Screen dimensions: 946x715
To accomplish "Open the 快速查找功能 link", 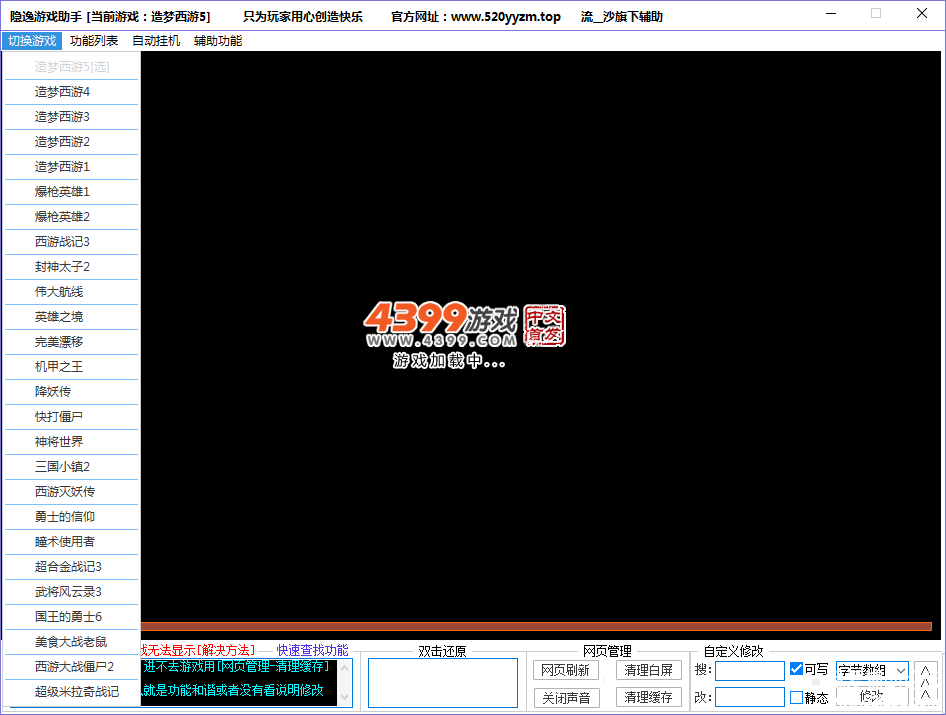I will click(x=312, y=650).
